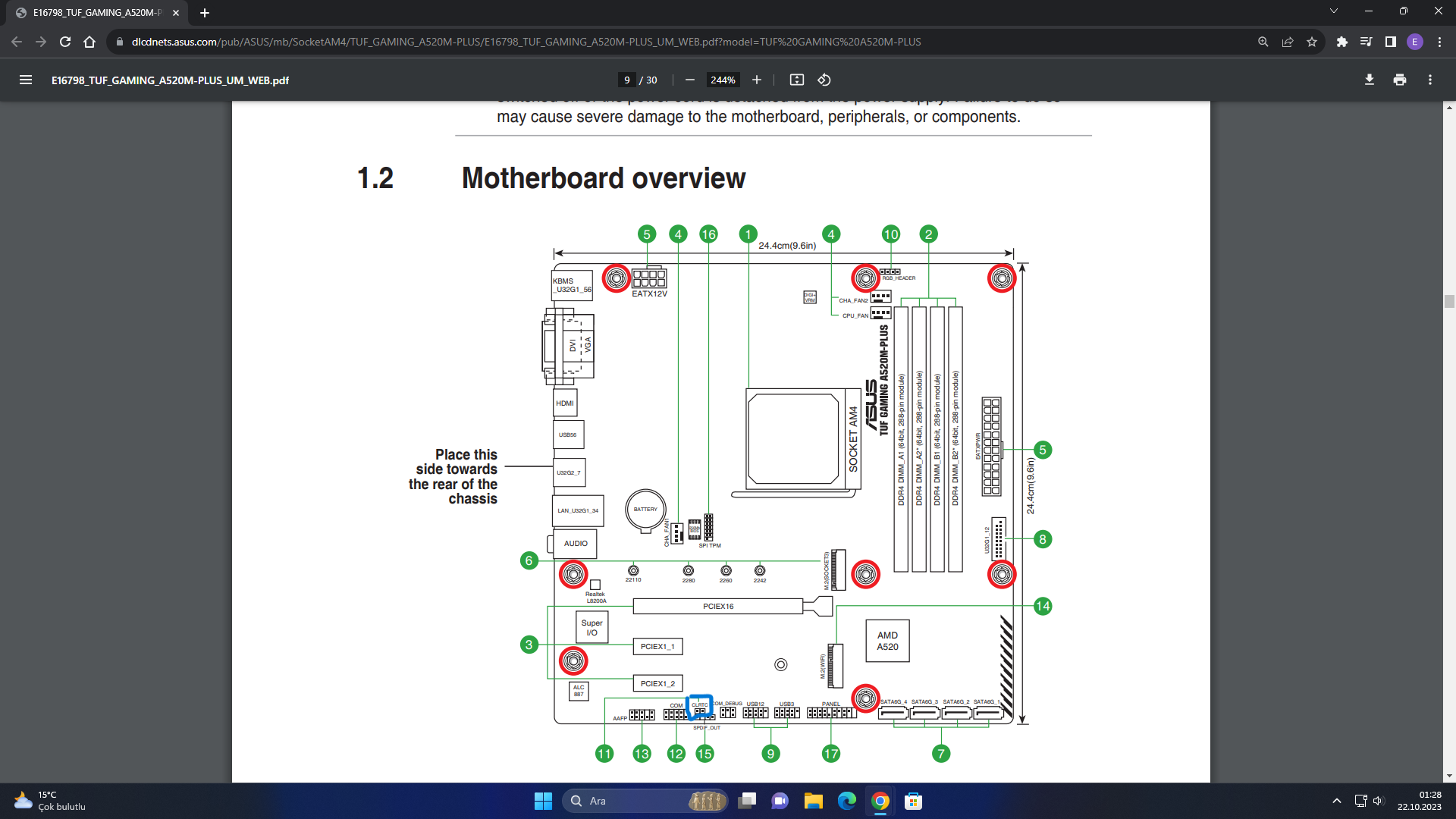Click the 244% zoom level field

[723, 80]
